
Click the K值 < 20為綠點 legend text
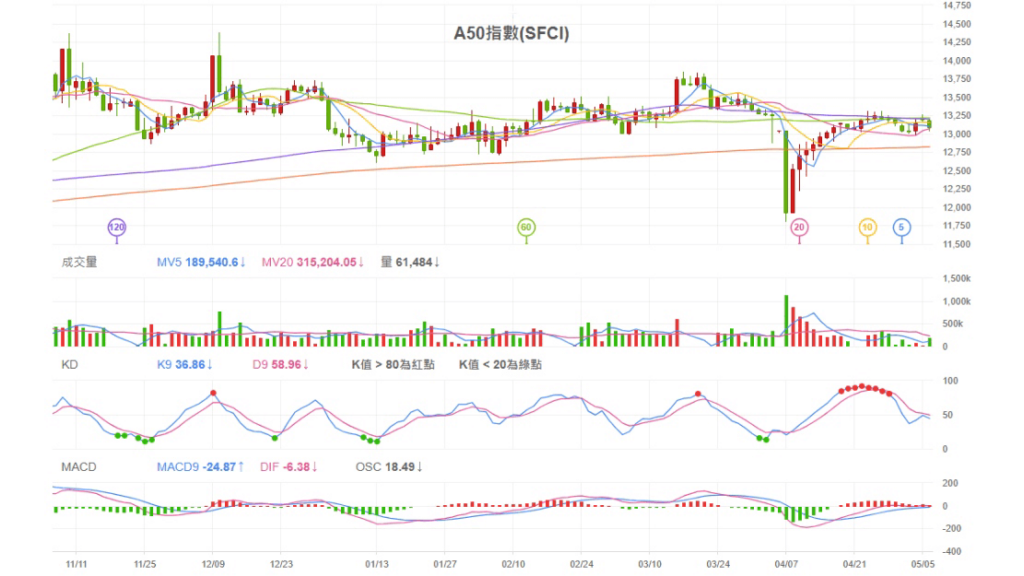tap(500, 364)
